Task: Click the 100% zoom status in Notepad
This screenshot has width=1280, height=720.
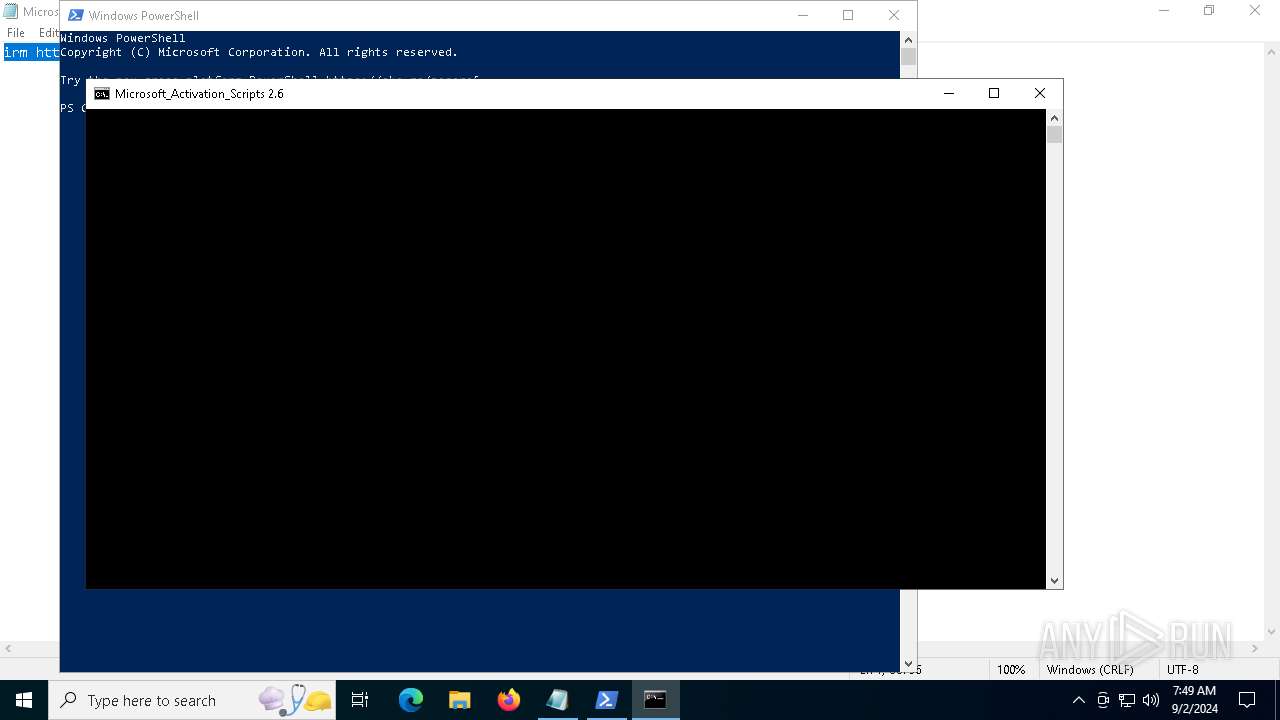Action: tap(1011, 670)
